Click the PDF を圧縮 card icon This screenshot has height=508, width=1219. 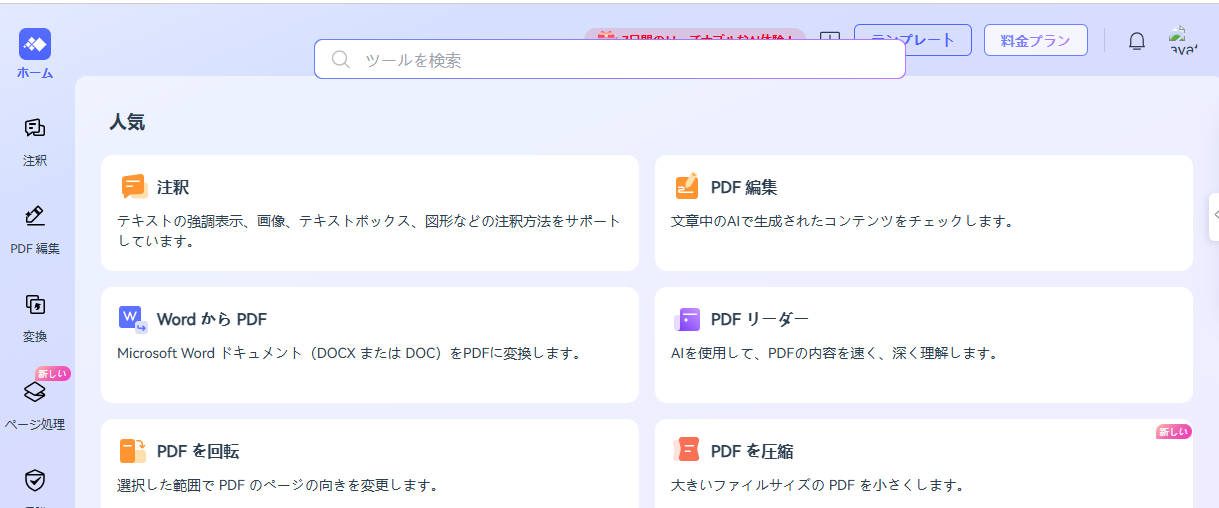pos(687,450)
